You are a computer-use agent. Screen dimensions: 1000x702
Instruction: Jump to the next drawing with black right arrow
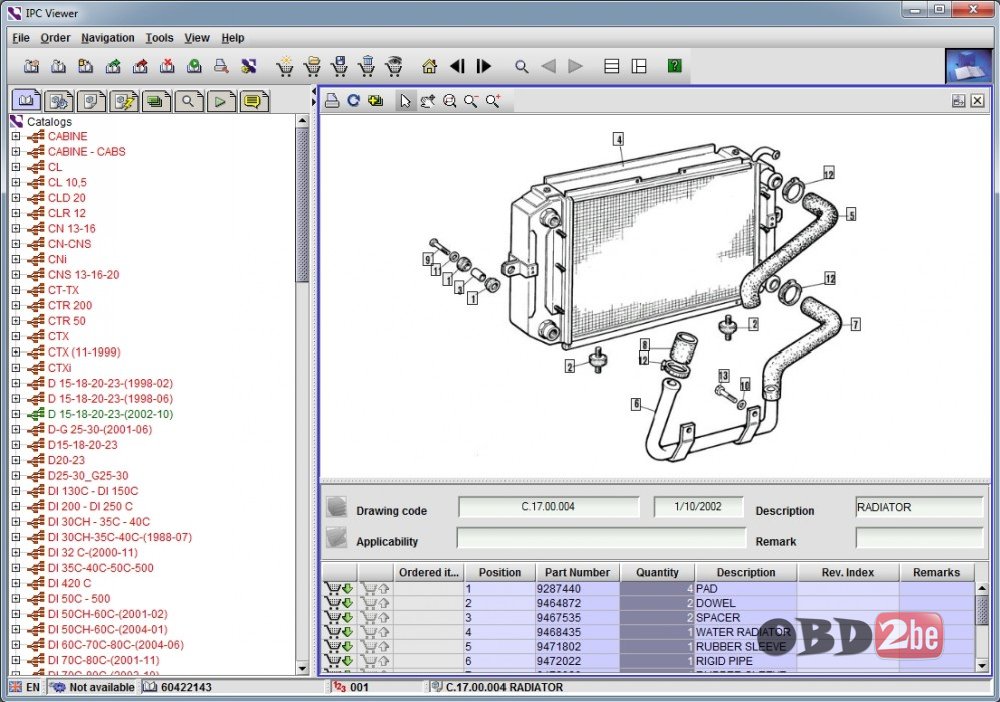[483, 66]
